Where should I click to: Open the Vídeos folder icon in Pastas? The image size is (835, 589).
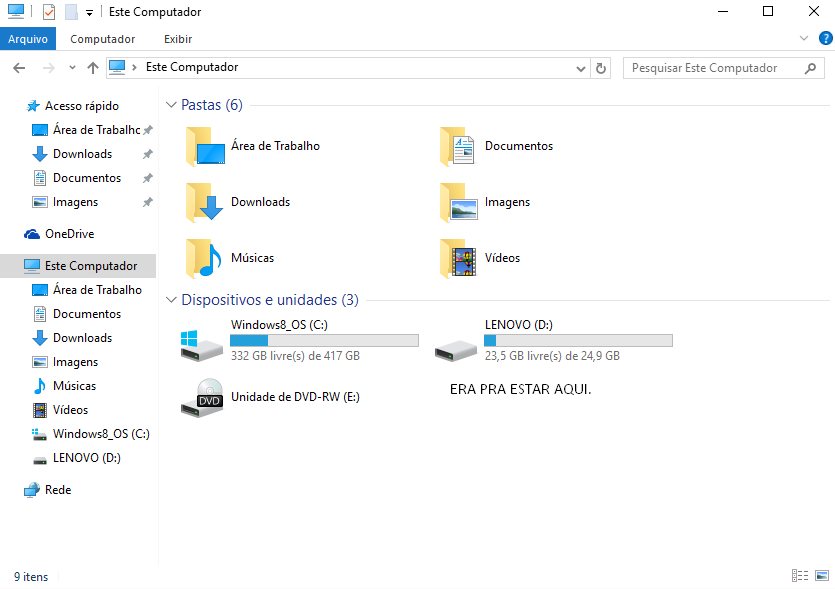point(459,258)
